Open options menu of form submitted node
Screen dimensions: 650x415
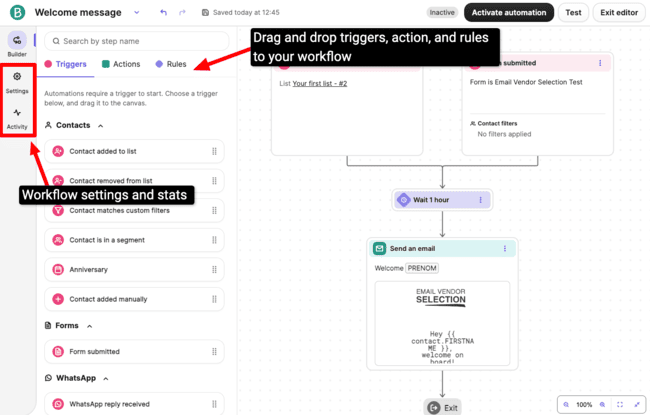600,63
